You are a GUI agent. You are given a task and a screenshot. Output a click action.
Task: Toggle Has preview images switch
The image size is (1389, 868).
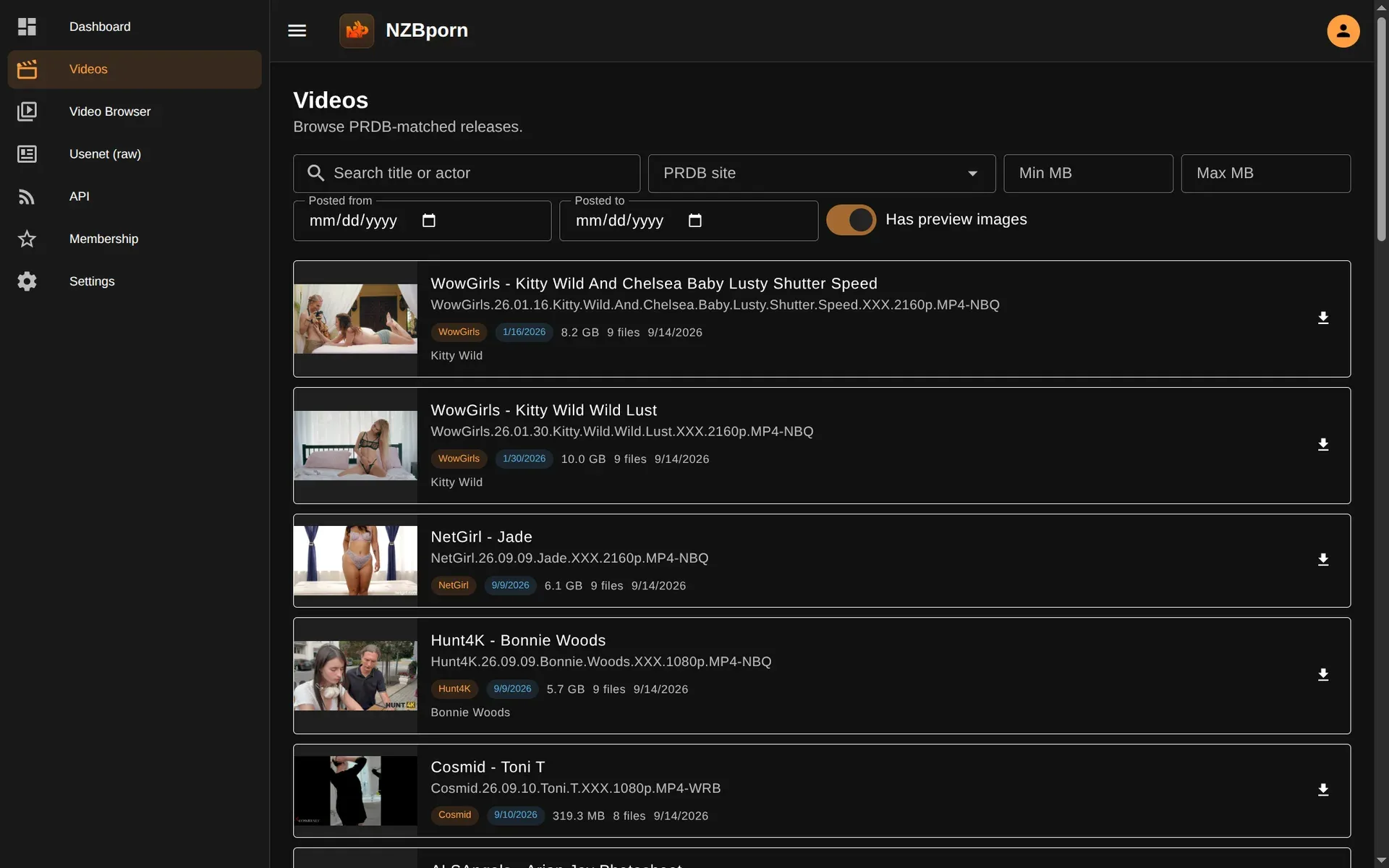coord(851,220)
